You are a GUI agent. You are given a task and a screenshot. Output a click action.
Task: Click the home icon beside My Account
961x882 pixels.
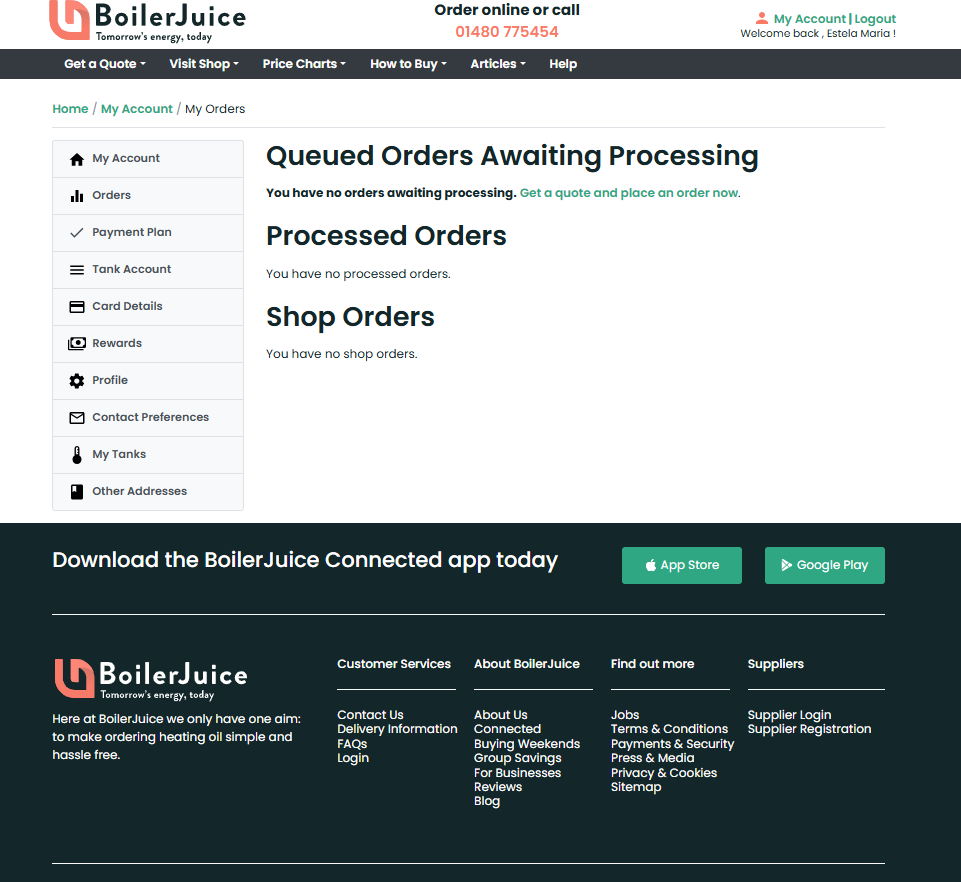(77, 159)
